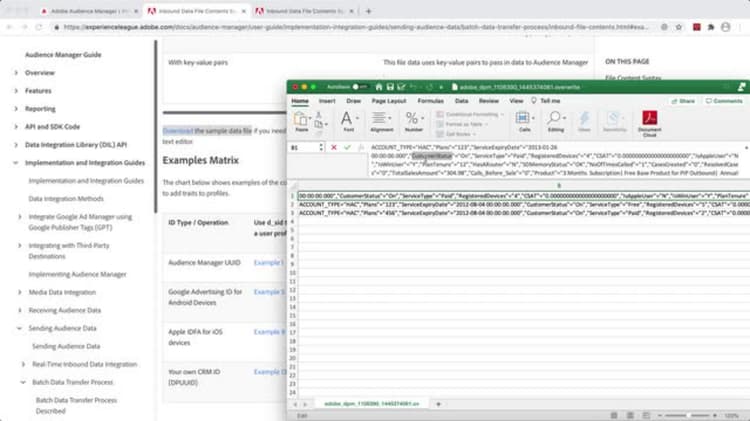Switch to Page Break view in status bar
Image resolution: width=750 pixels, height=421 pixels.
coord(646,415)
